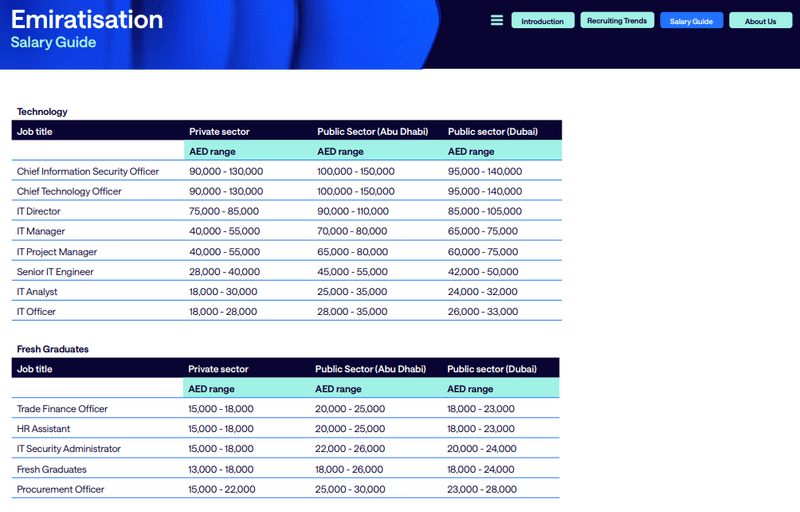Go to the Introduction tab
This screenshot has height=512, width=800.
coord(543,21)
